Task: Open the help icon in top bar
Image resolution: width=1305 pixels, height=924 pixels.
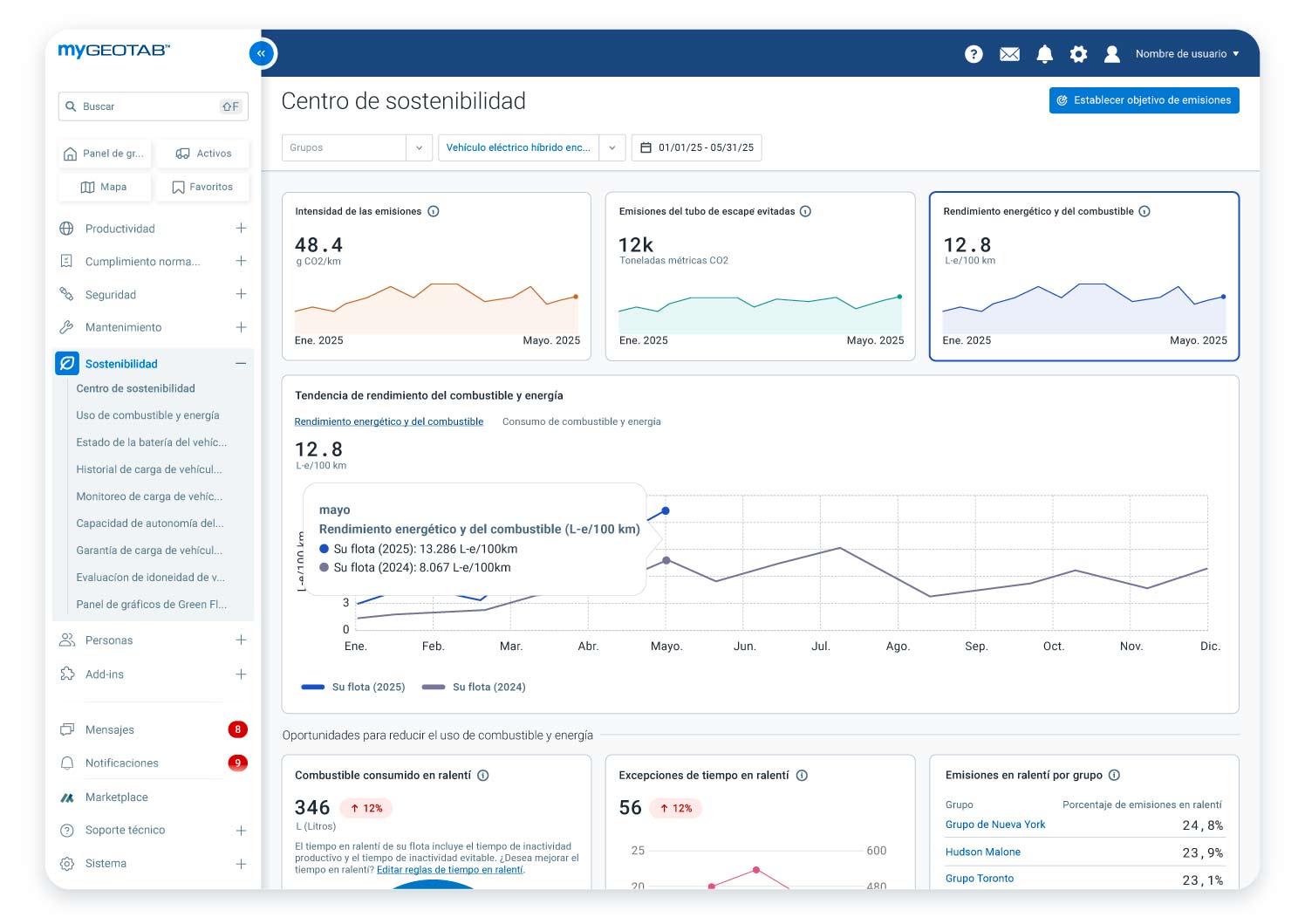Action: click(973, 53)
